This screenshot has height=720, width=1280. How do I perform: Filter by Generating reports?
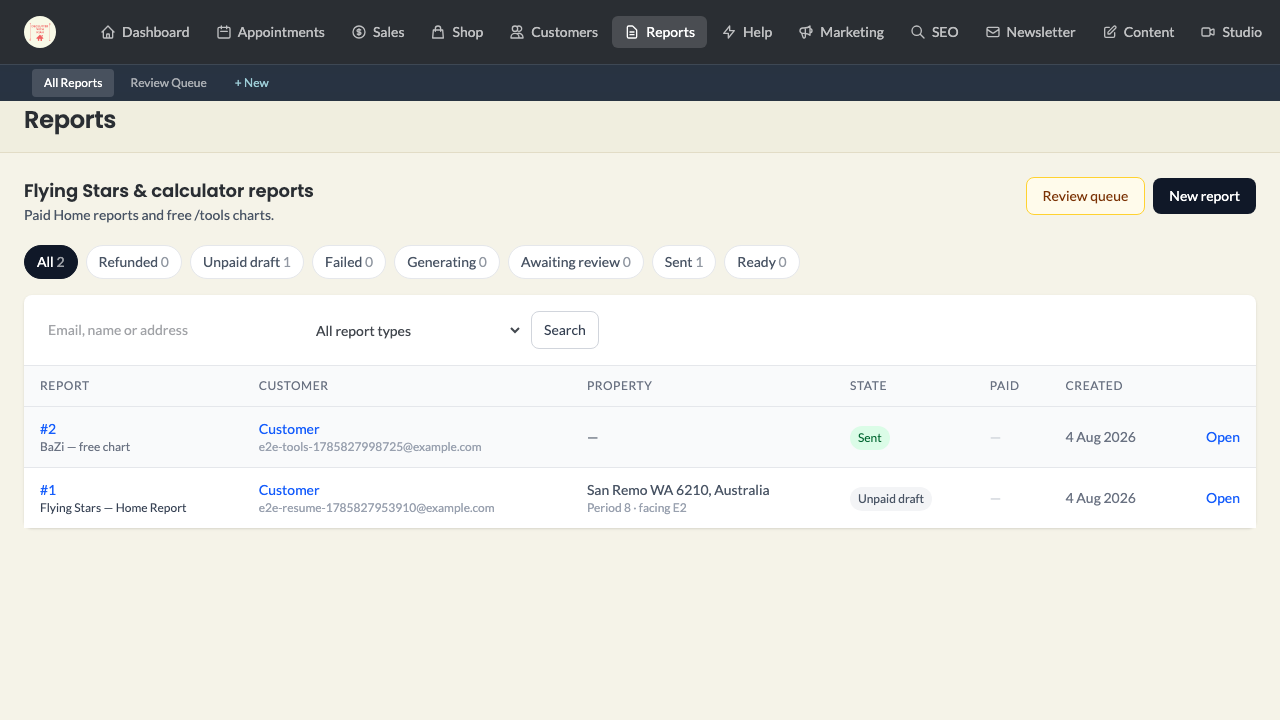447,262
